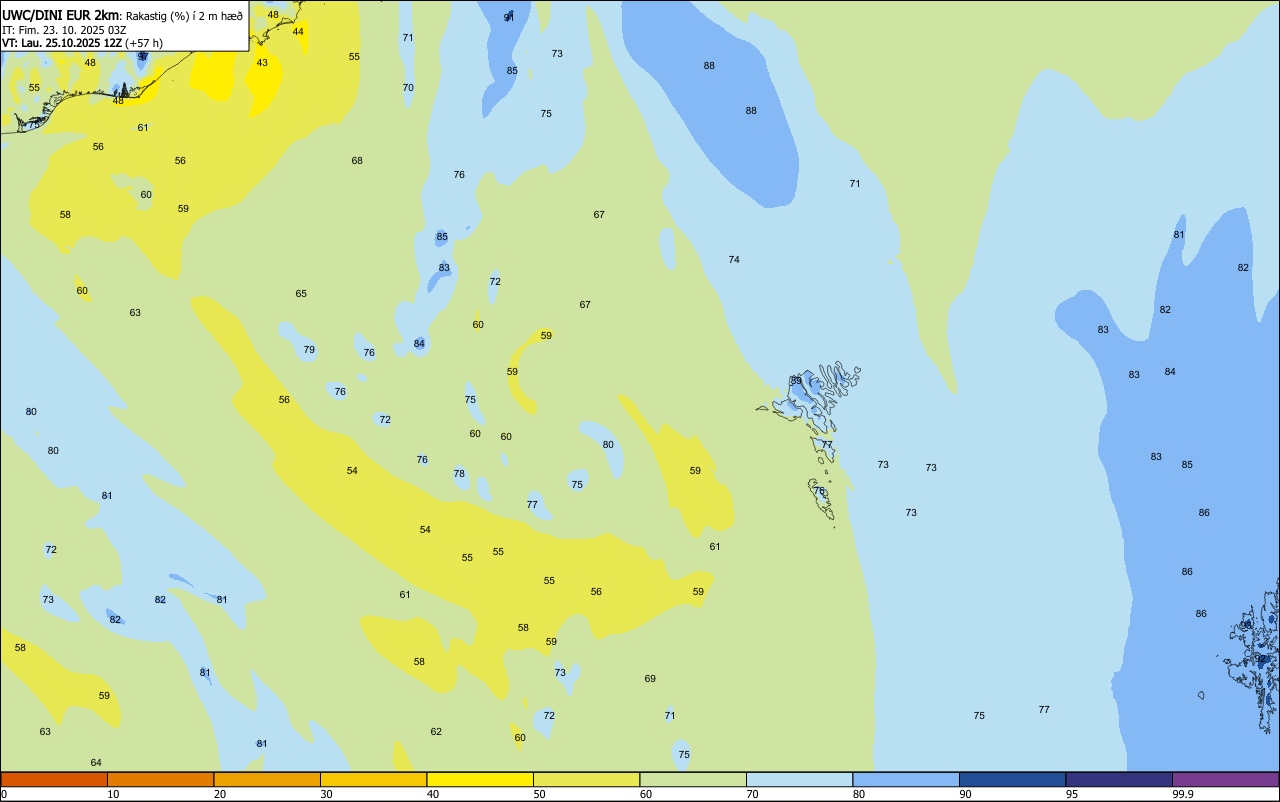Click the 40–50 bright yellow legend swatch
This screenshot has height=802, width=1280.
tap(480, 779)
